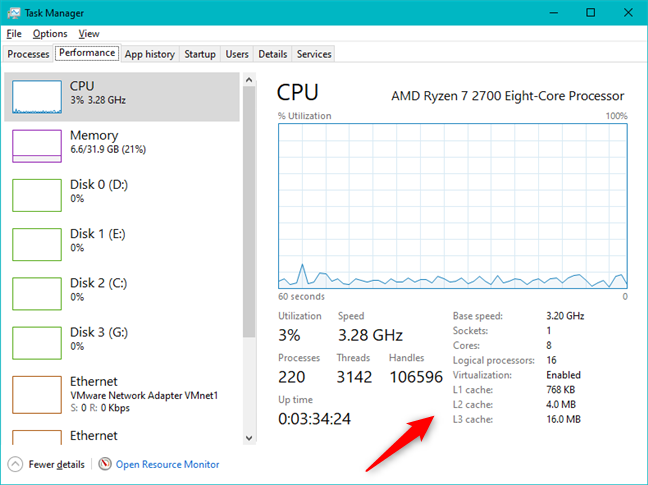The height and width of the screenshot is (485, 648).
Task: Click the '60 seconds' graph axis label
Action: pyautogui.click(x=301, y=297)
